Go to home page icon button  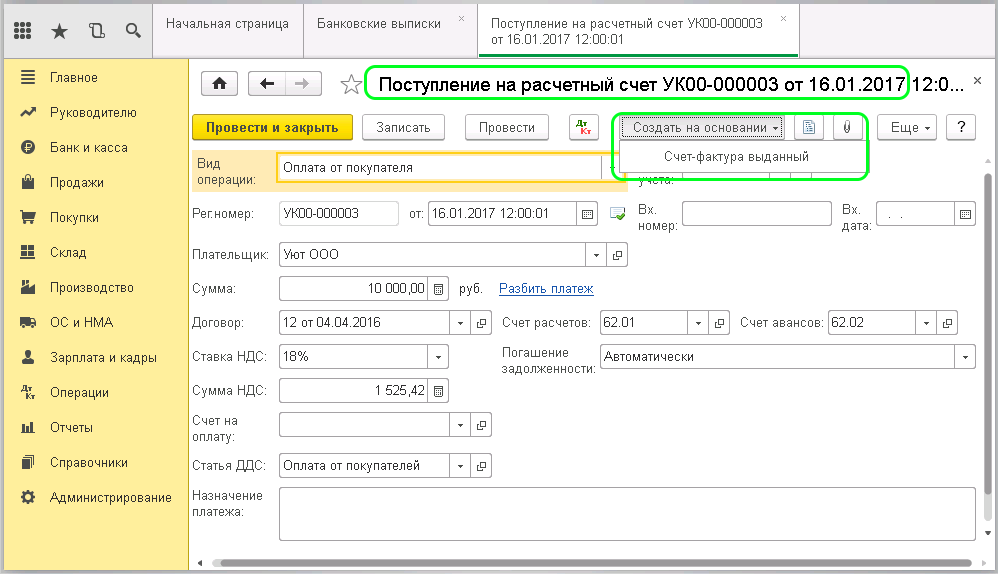coord(219,84)
